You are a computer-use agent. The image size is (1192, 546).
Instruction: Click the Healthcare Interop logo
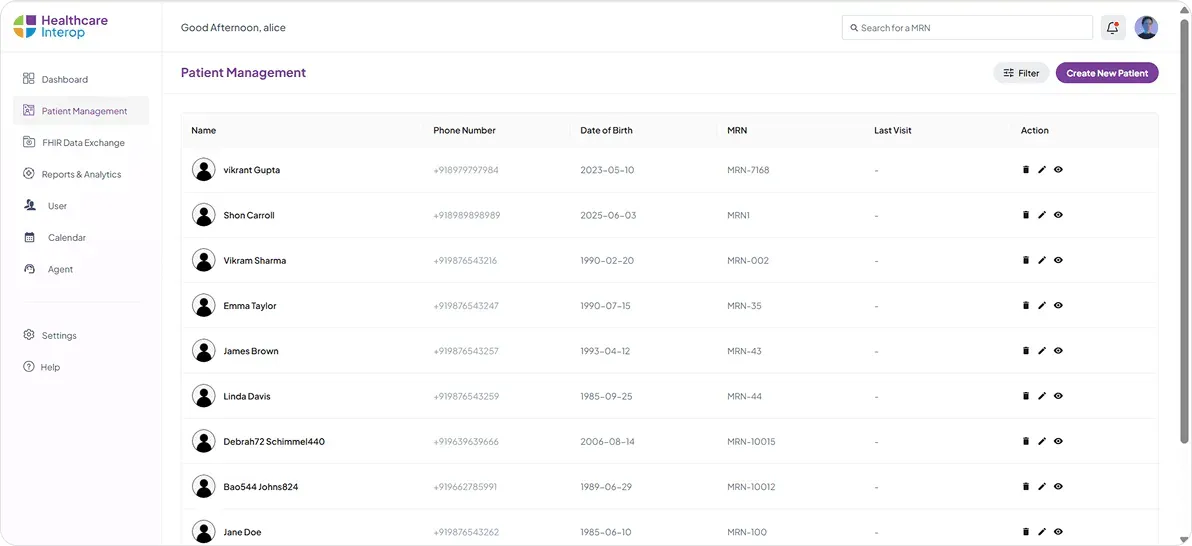click(x=61, y=27)
